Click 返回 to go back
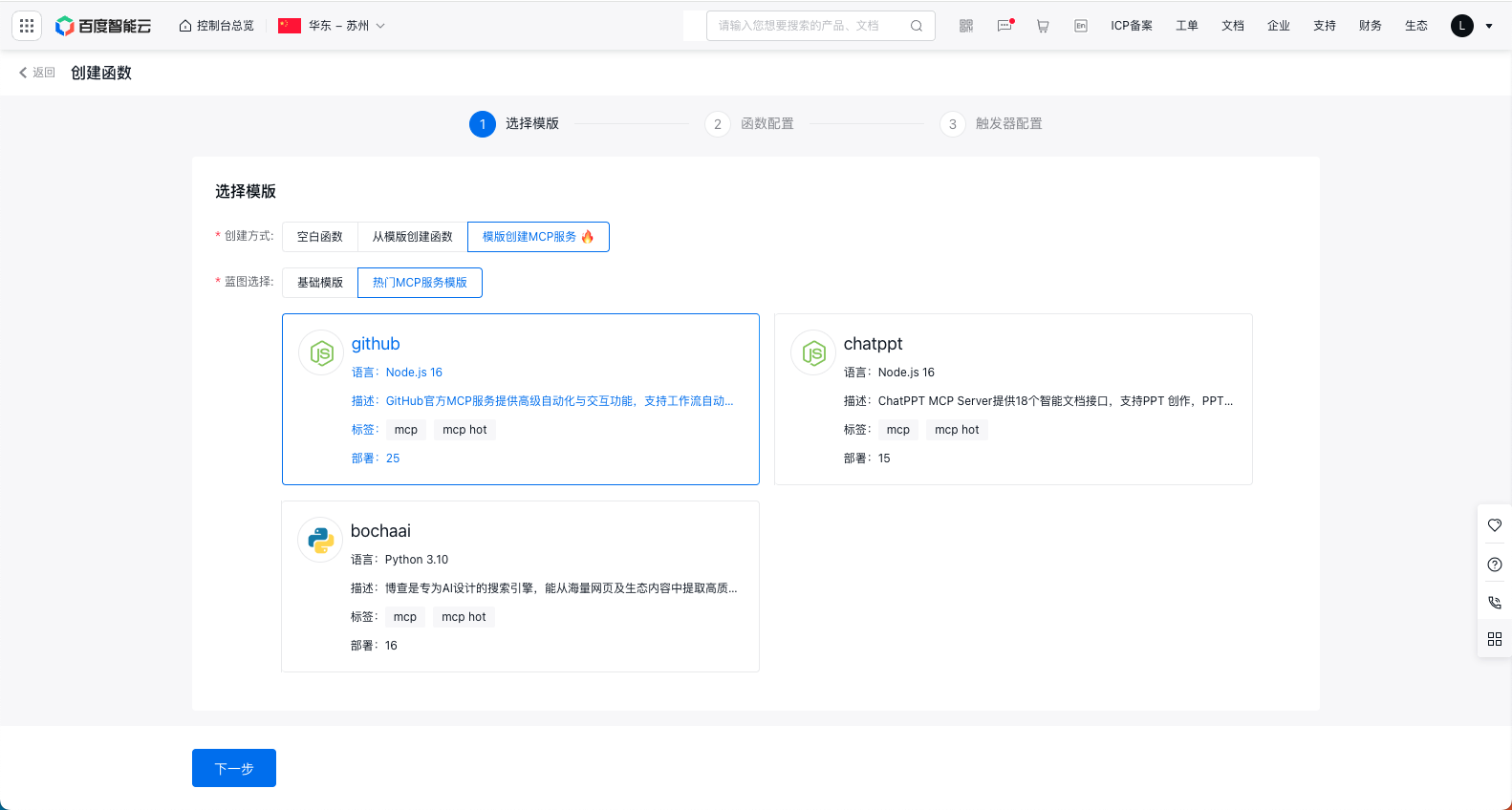Viewport: 1512px width, 810px height. point(37,73)
